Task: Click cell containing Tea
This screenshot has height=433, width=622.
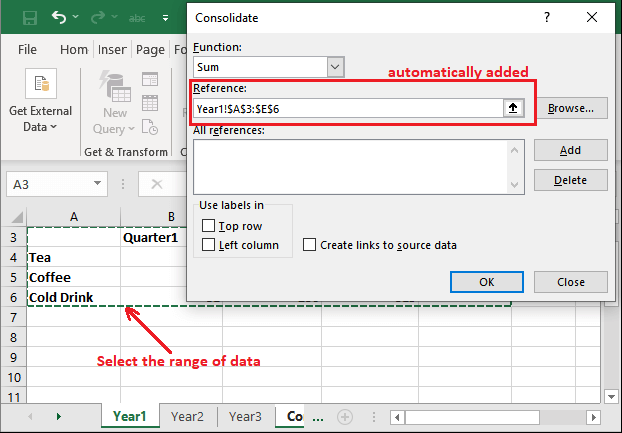Action: (74, 257)
